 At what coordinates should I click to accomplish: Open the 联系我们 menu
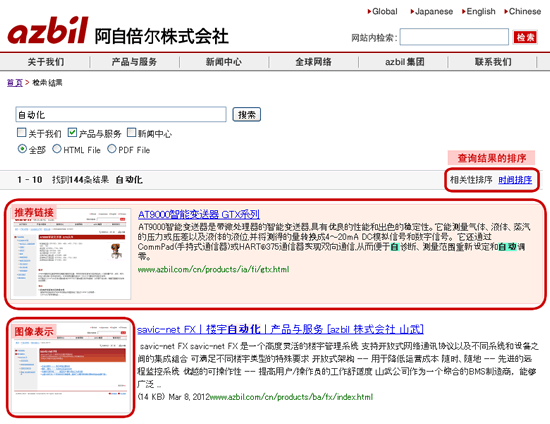point(493,62)
